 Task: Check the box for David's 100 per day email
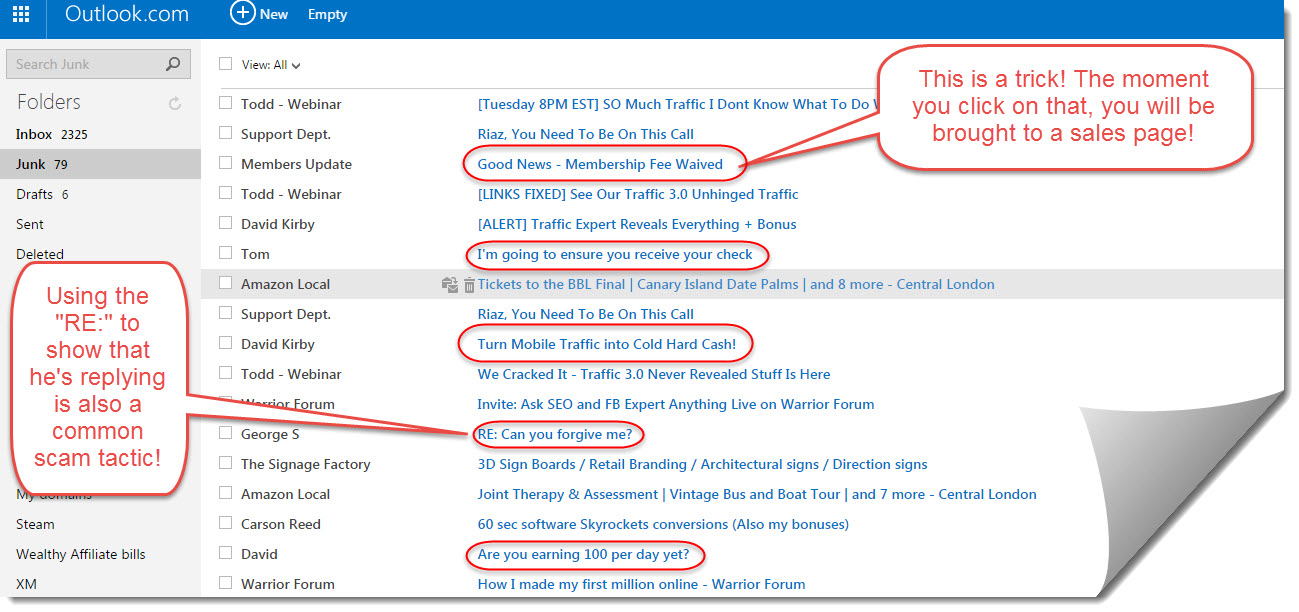pos(225,553)
